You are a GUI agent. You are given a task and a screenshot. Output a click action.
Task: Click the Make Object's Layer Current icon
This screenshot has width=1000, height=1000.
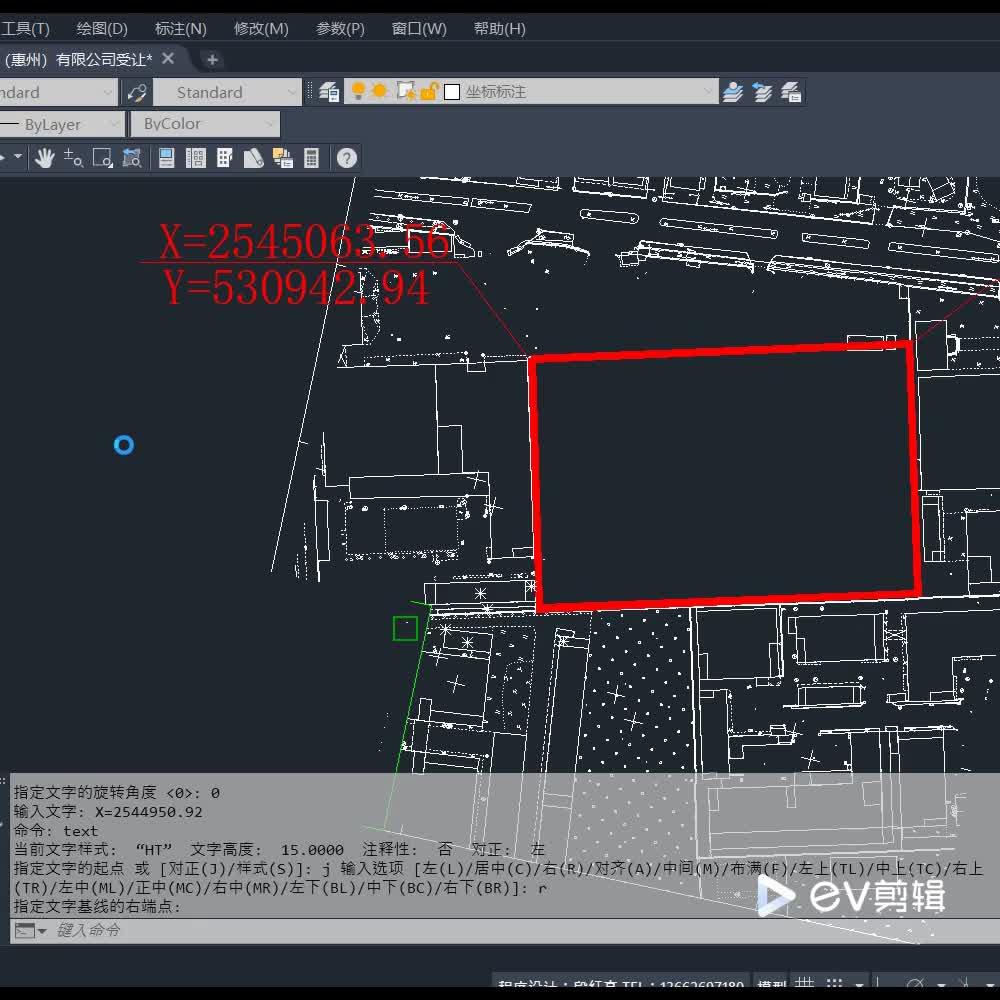(330, 91)
